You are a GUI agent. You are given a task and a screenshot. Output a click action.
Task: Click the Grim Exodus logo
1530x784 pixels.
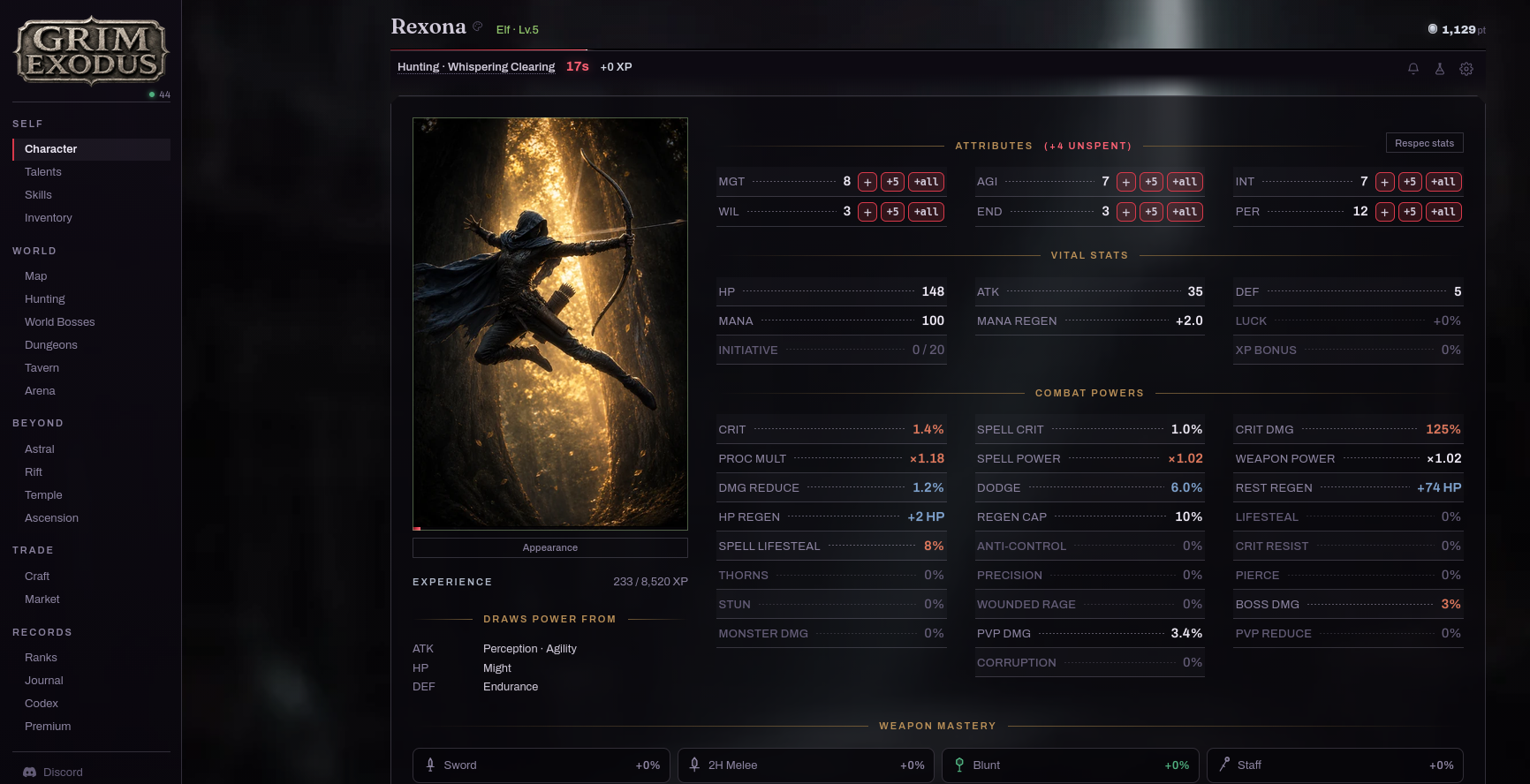(x=91, y=51)
